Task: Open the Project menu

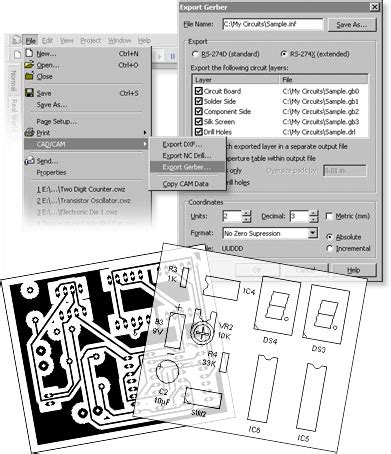Action: 90,41
